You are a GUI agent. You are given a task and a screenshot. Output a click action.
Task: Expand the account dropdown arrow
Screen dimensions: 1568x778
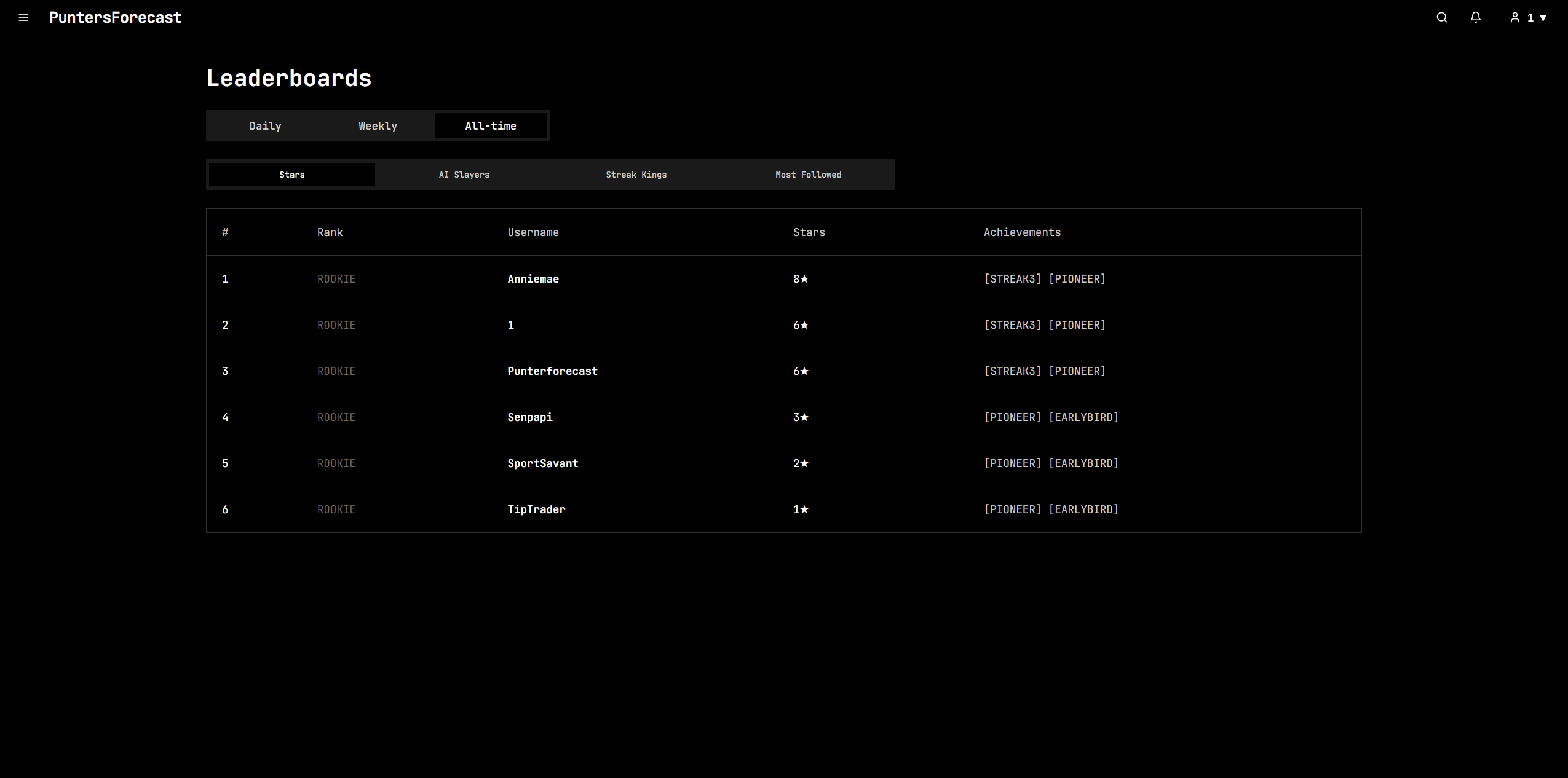click(1543, 18)
